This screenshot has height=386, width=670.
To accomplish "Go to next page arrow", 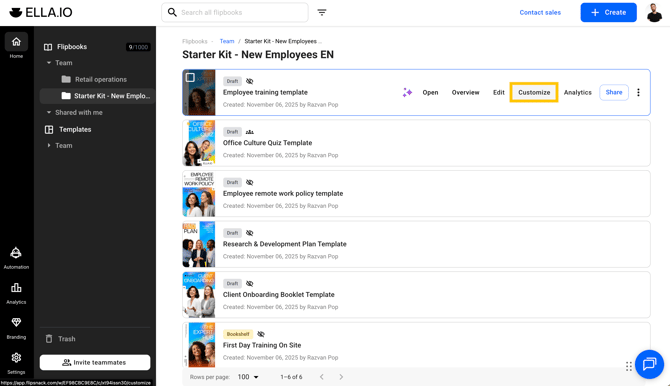I will point(341,377).
